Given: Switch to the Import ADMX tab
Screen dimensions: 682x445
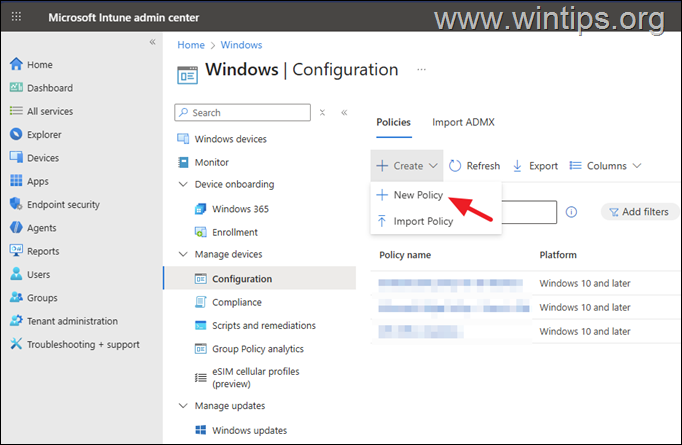Looking at the screenshot, I should coord(463,122).
